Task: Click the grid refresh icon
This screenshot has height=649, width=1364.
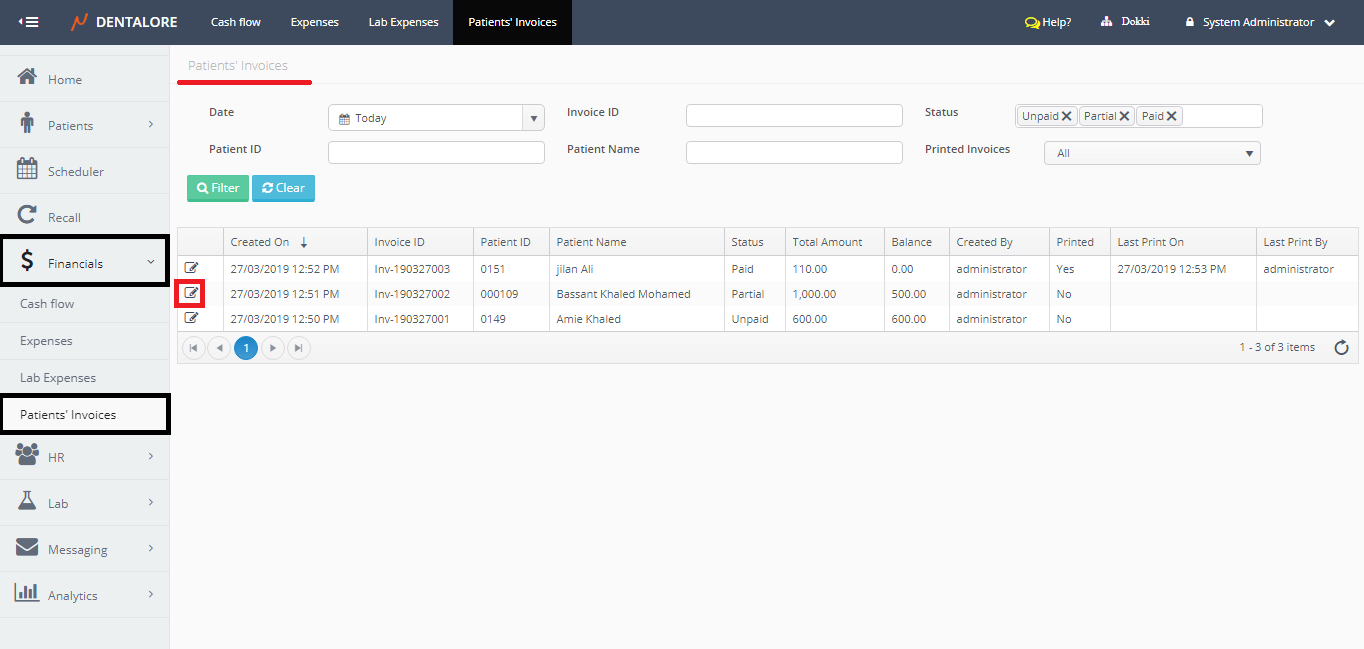Action: point(1341,347)
